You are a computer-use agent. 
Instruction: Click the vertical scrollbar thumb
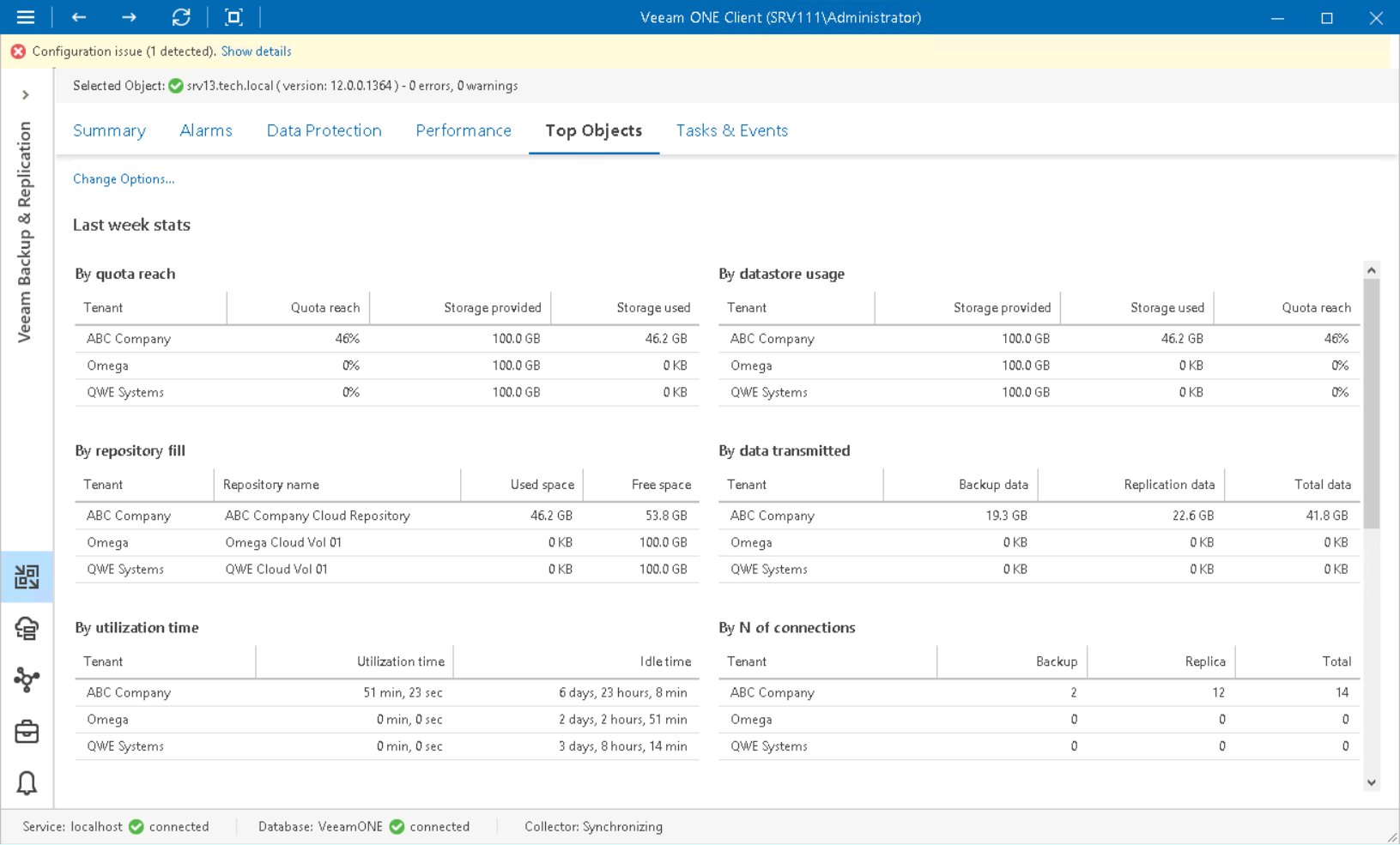coord(1372,403)
